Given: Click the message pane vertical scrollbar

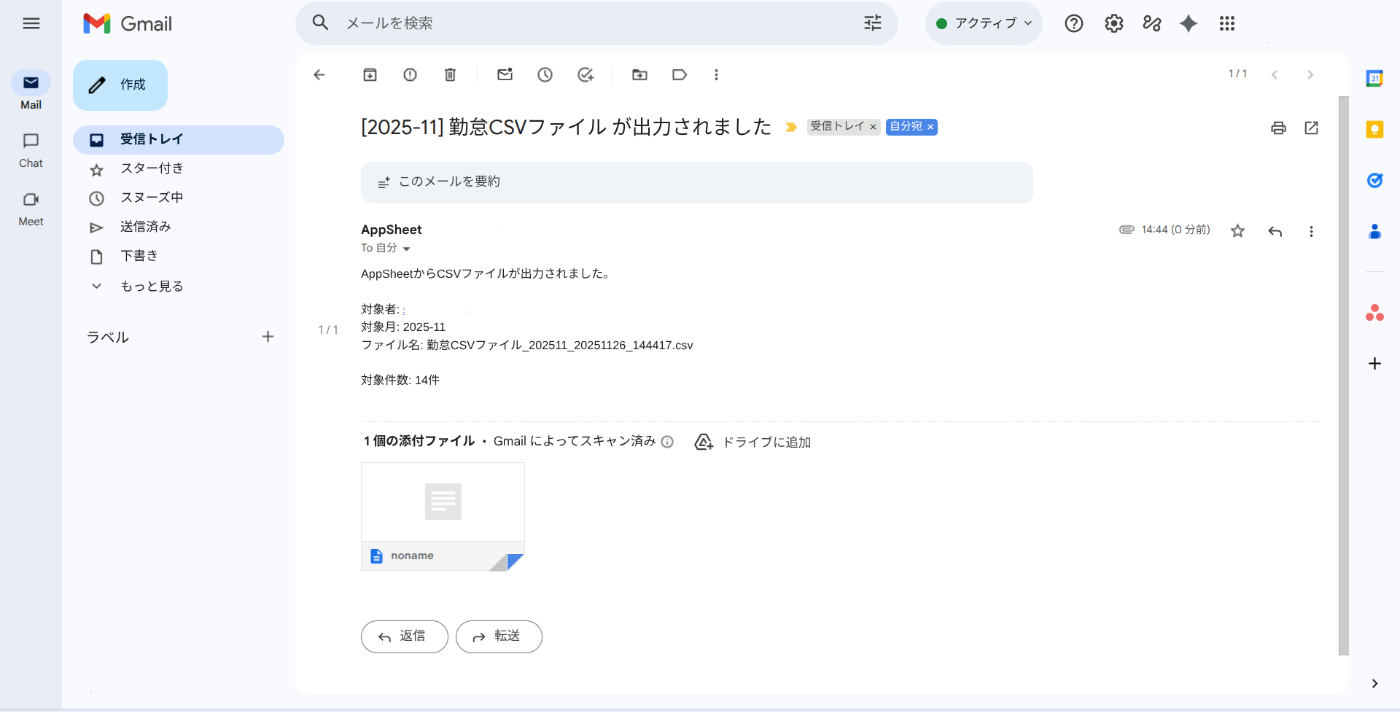Looking at the screenshot, I should [x=1344, y=376].
